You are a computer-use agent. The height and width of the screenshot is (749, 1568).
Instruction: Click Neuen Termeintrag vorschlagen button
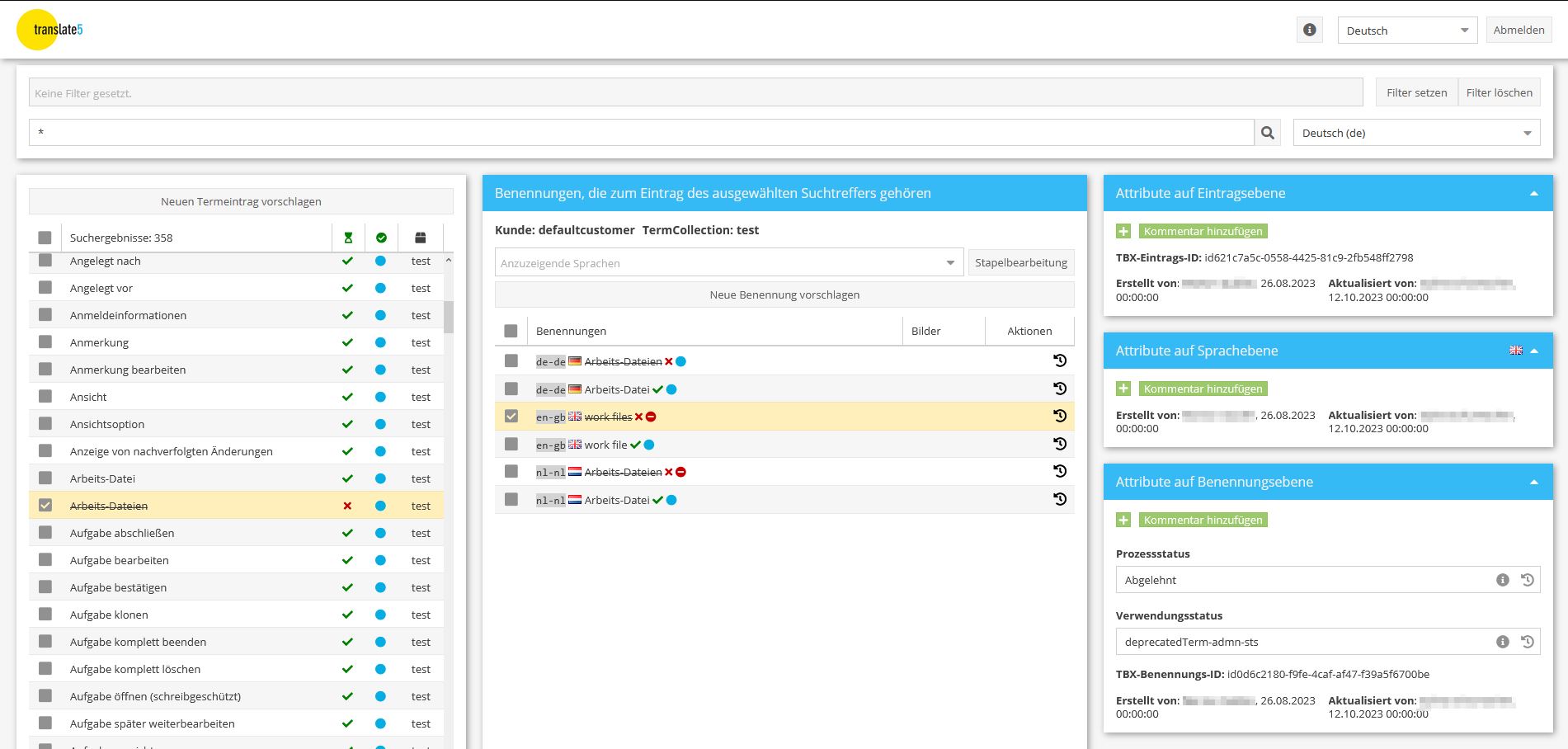click(241, 201)
